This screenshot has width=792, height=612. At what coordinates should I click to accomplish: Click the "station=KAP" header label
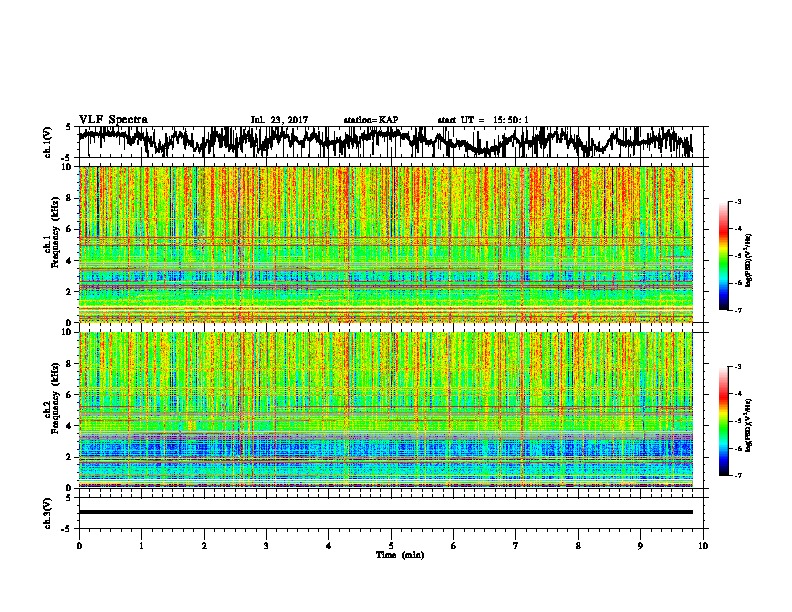(370, 120)
